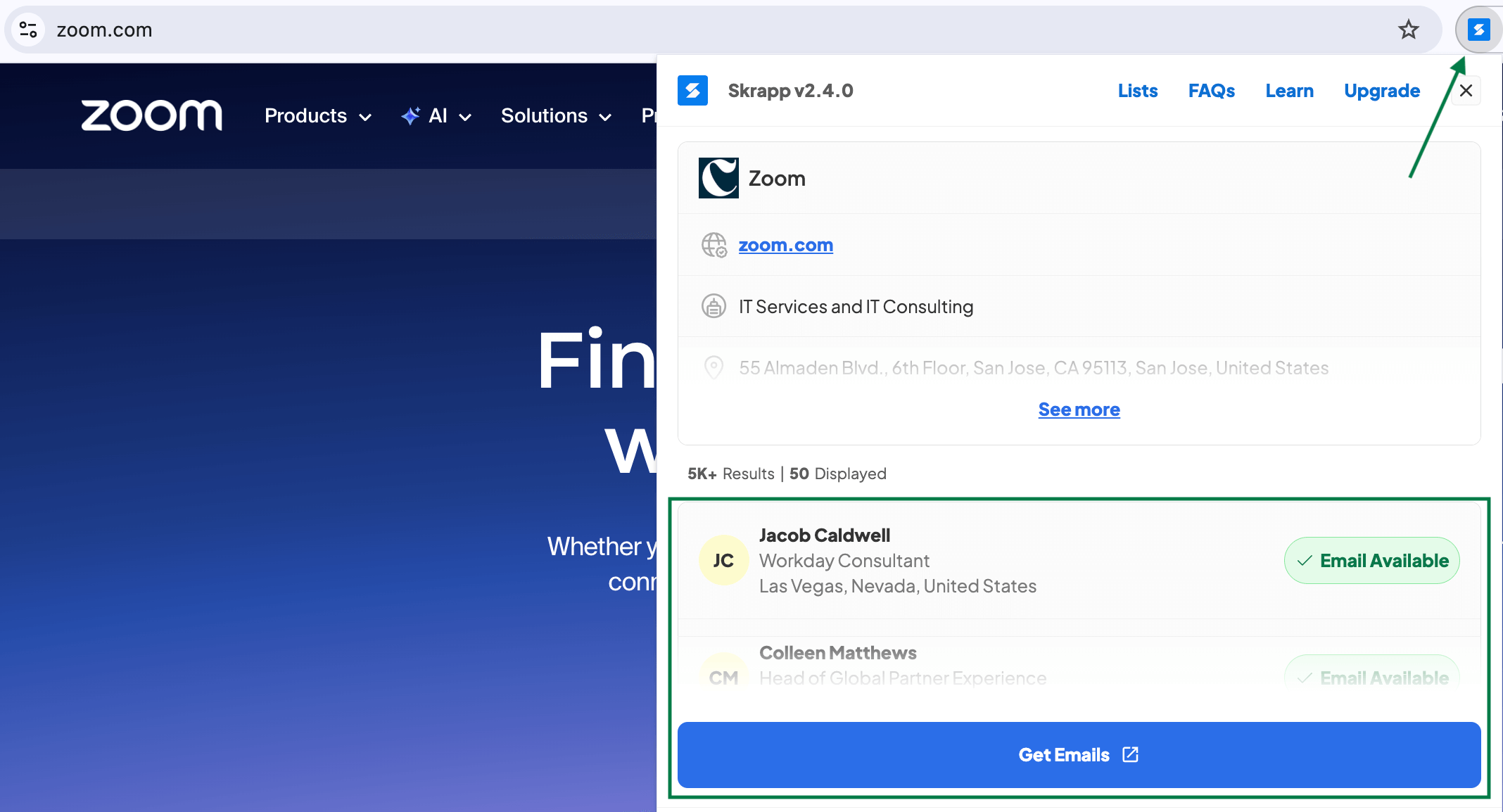The height and width of the screenshot is (812, 1503).
Task: Open the zoom.com website link
Action: coord(785,245)
